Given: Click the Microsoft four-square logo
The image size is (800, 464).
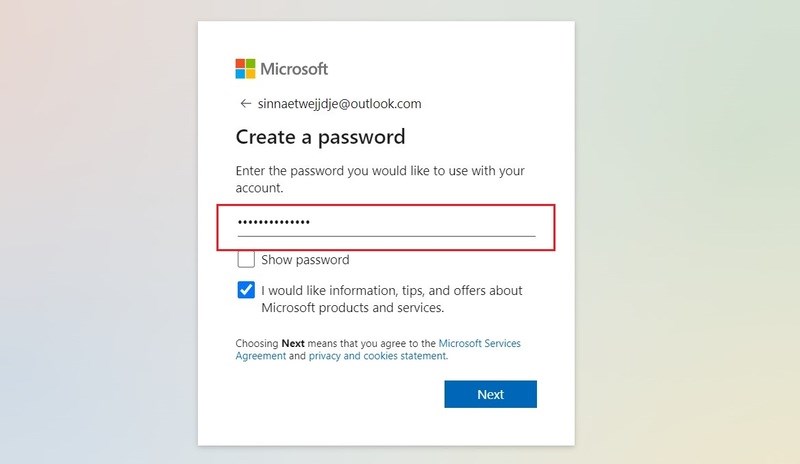Looking at the screenshot, I should pos(246,69).
